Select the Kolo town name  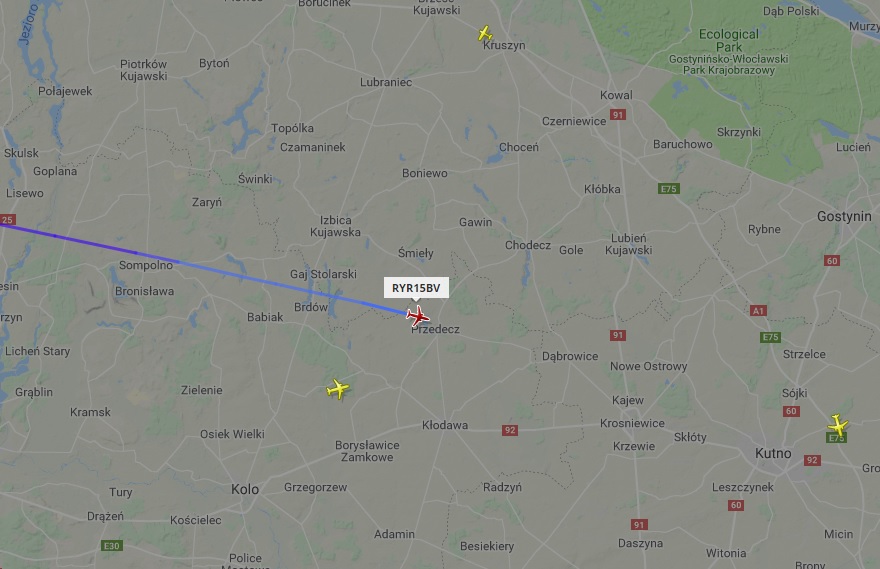245,489
